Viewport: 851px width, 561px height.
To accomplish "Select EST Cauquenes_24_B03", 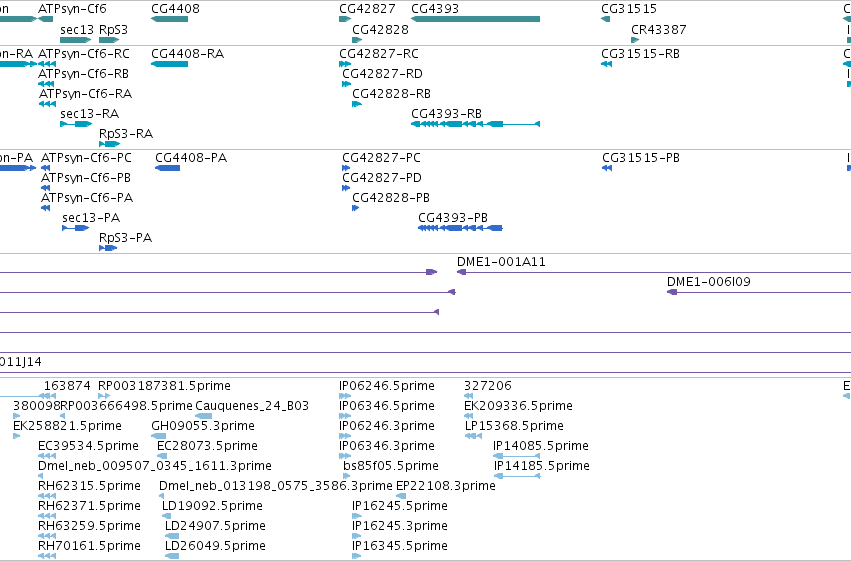I will [x=252, y=406].
